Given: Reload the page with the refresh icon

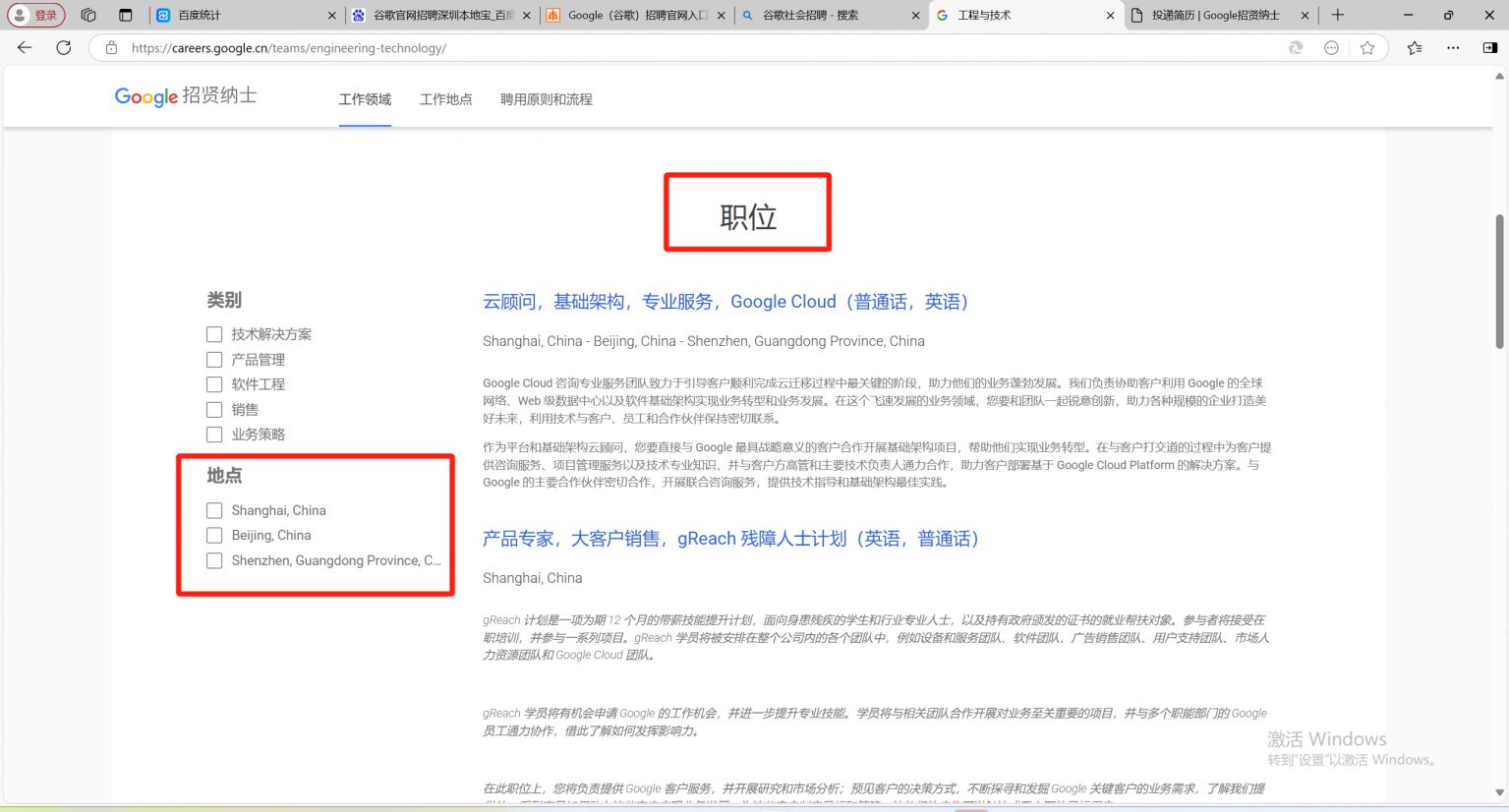Looking at the screenshot, I should tap(64, 47).
